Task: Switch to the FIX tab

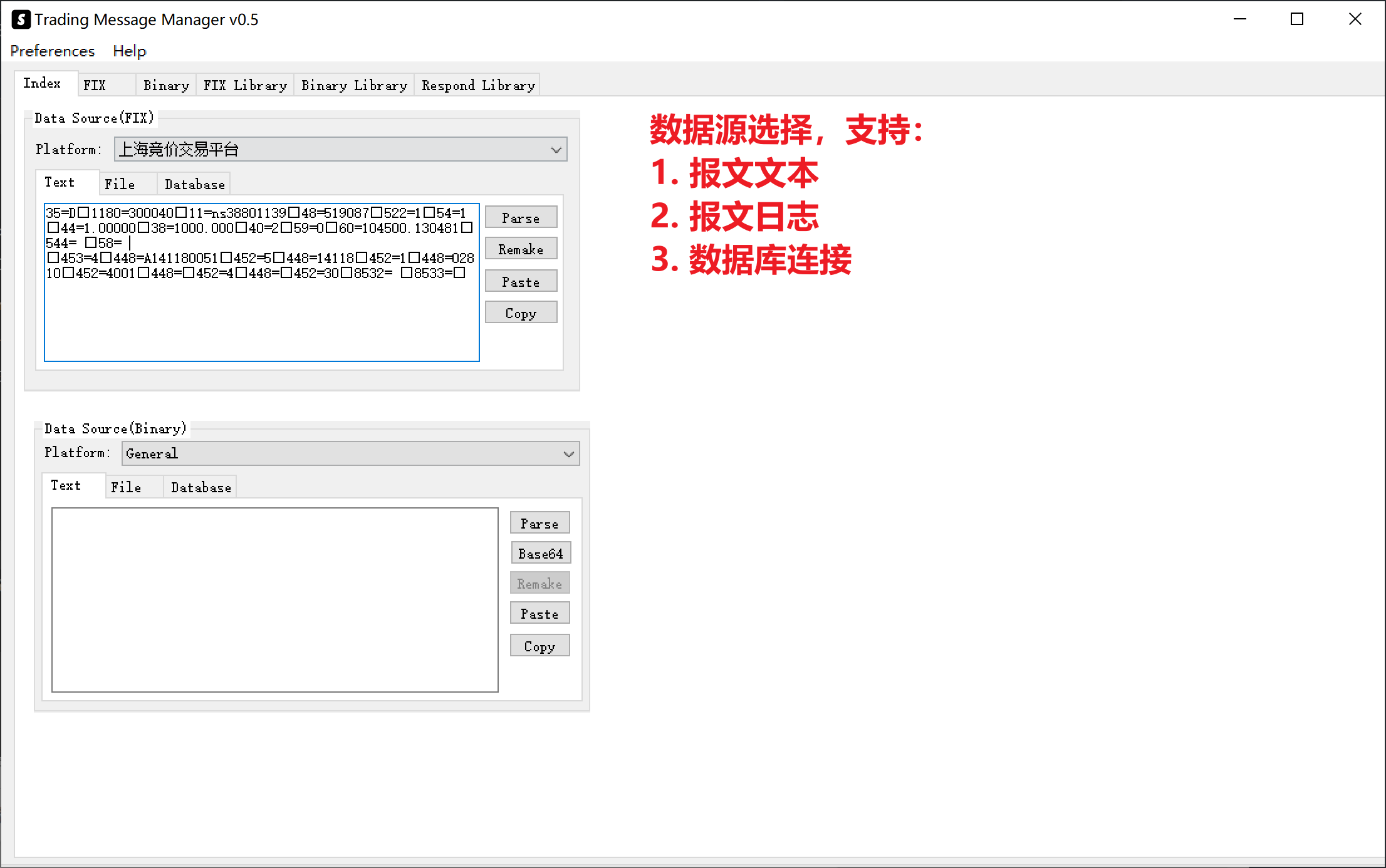Action: (95, 85)
